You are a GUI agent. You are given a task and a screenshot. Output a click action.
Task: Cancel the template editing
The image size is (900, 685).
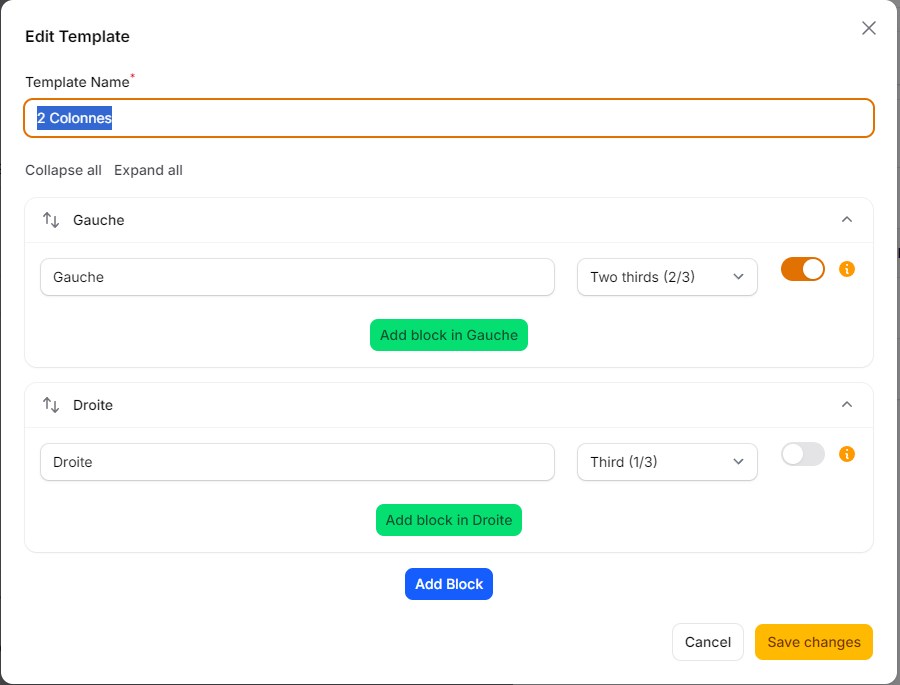(x=708, y=642)
